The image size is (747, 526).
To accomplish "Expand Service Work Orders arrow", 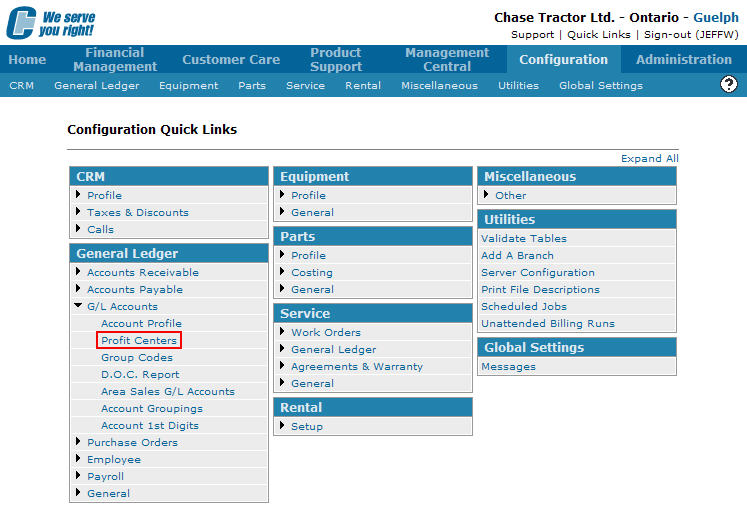I will tap(282, 332).
